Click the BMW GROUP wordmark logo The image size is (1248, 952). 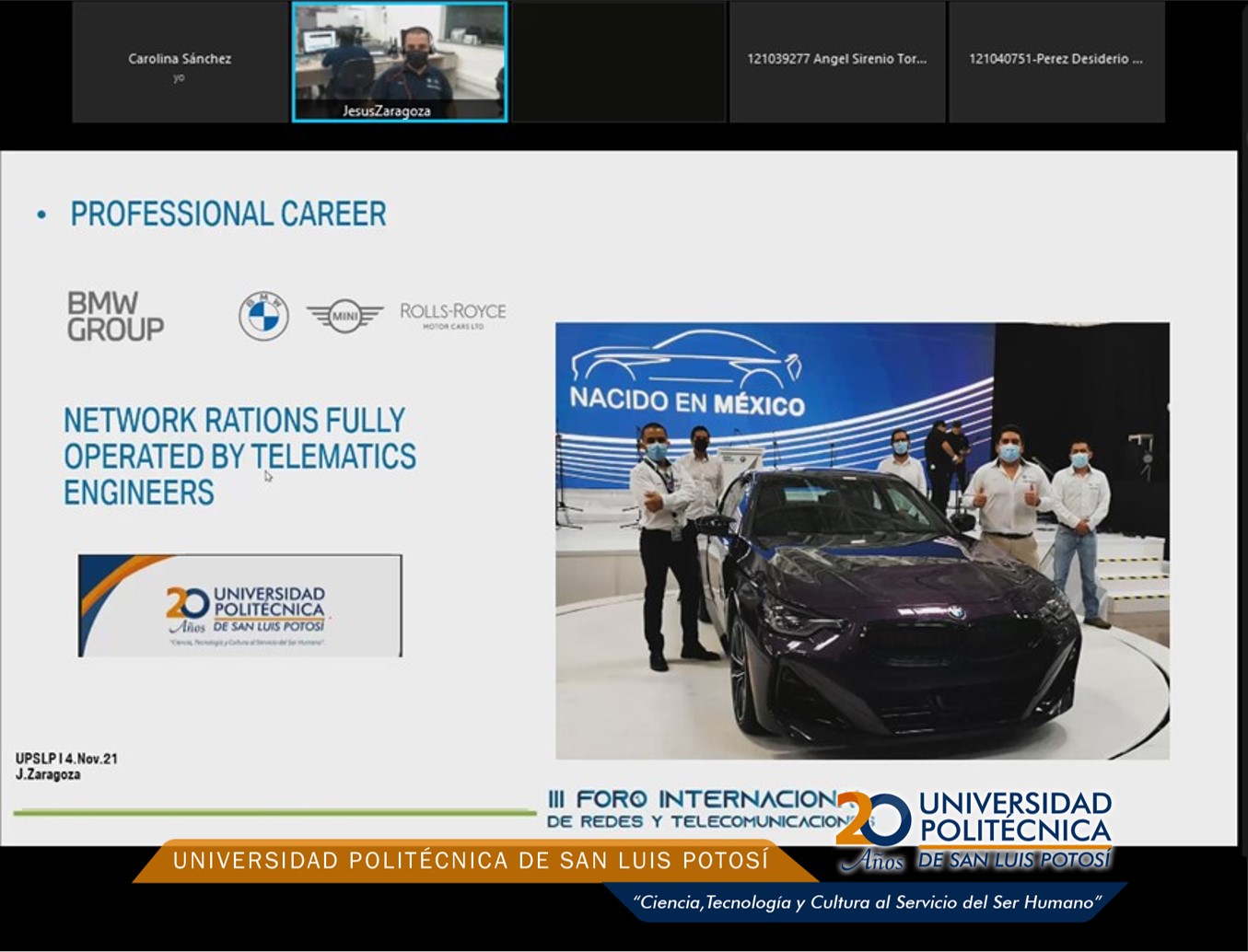coord(115,316)
